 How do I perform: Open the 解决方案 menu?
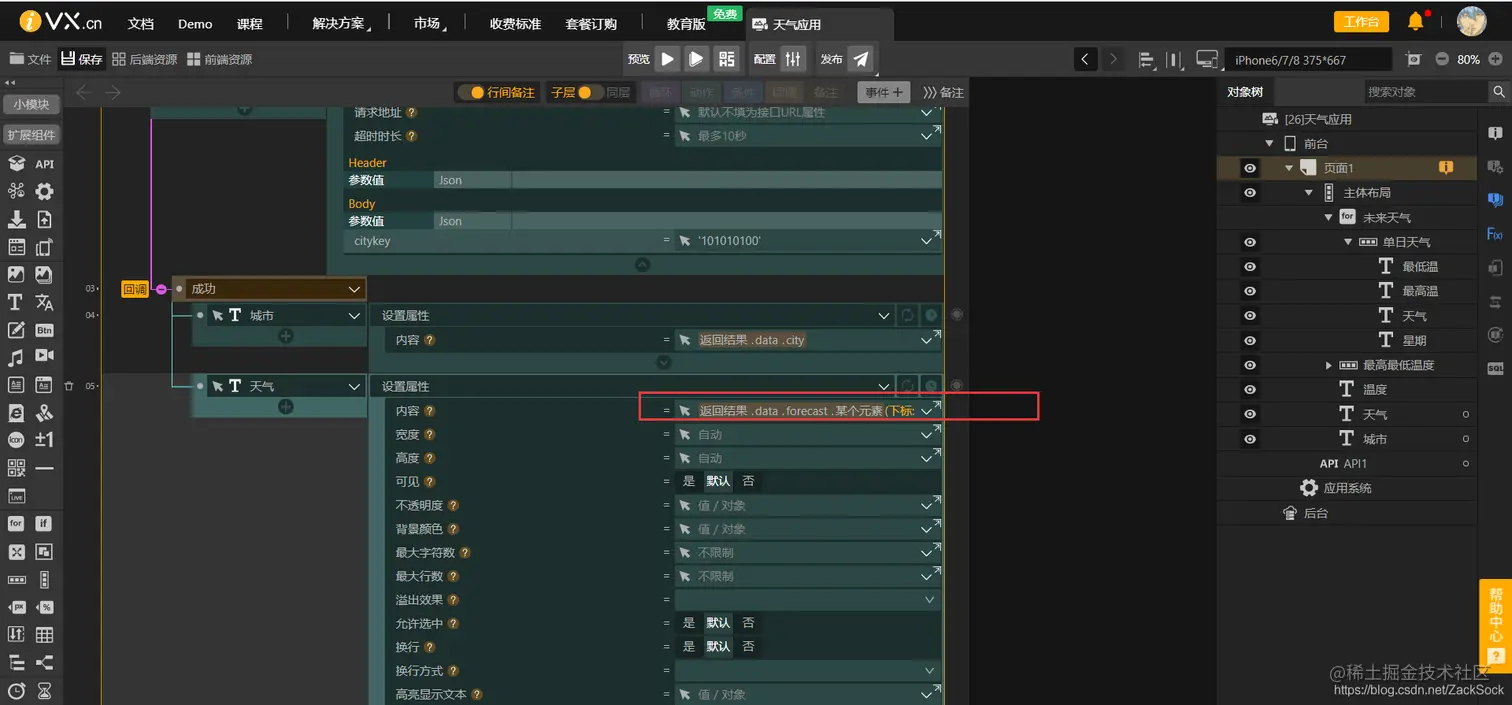point(339,23)
